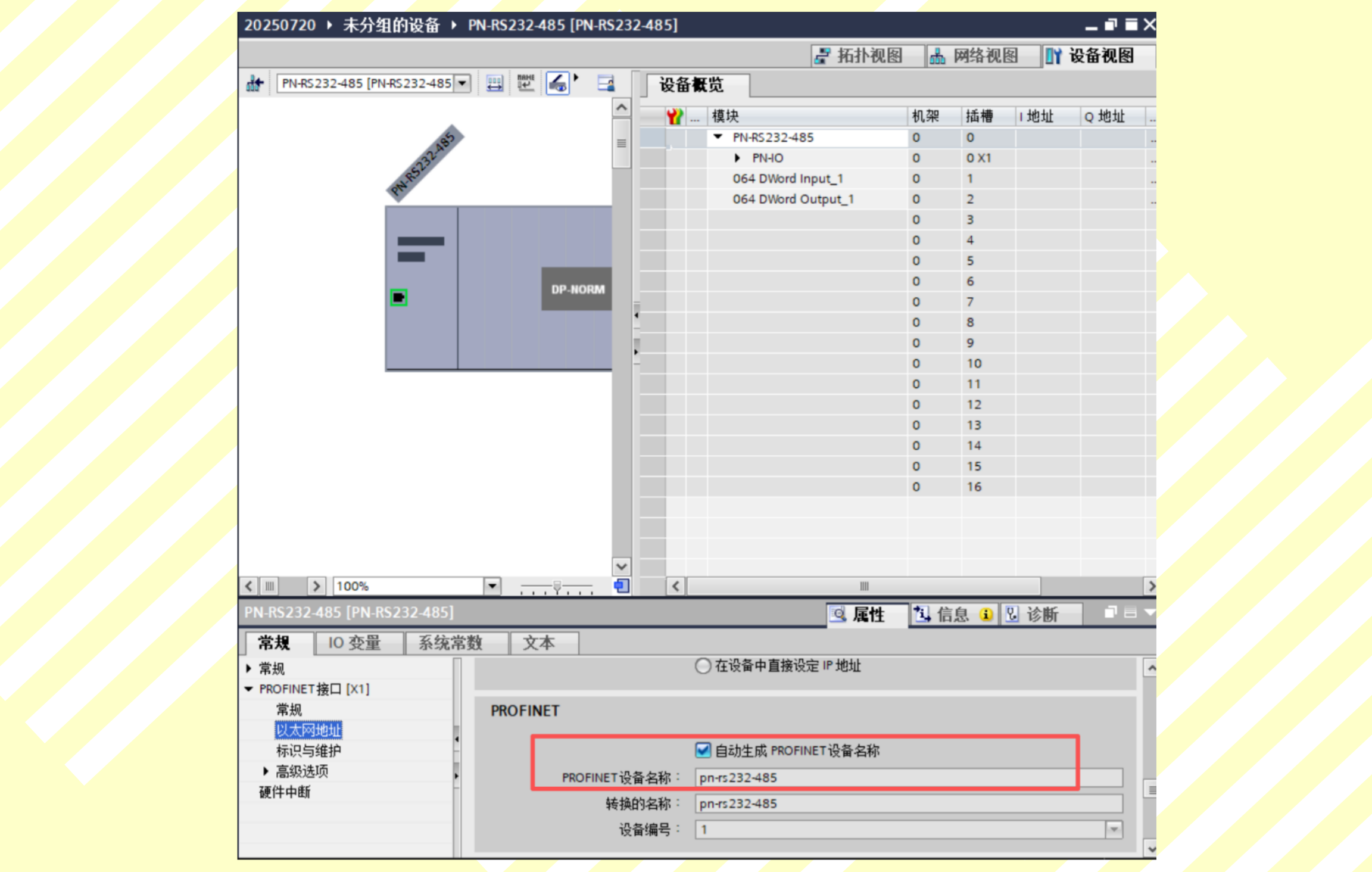
Task: Open the IO 变量 tab
Action: pyautogui.click(x=355, y=643)
